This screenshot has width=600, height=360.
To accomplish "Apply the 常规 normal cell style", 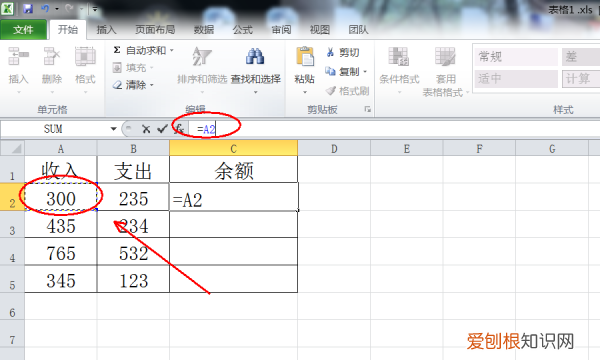I will (516, 57).
